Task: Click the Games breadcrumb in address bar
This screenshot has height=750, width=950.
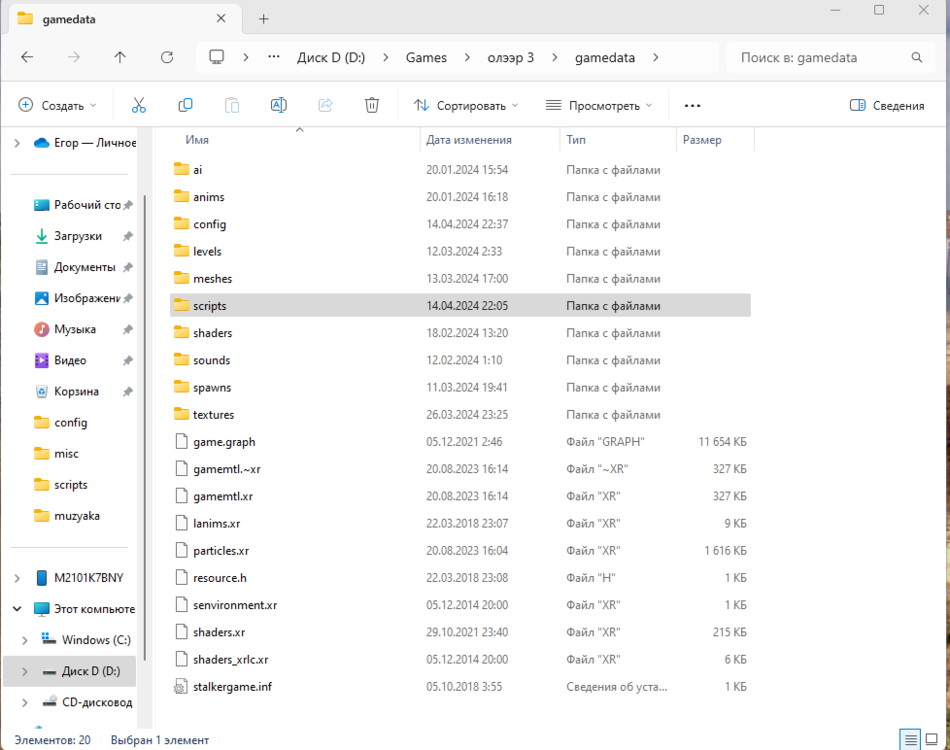Action: [x=426, y=57]
